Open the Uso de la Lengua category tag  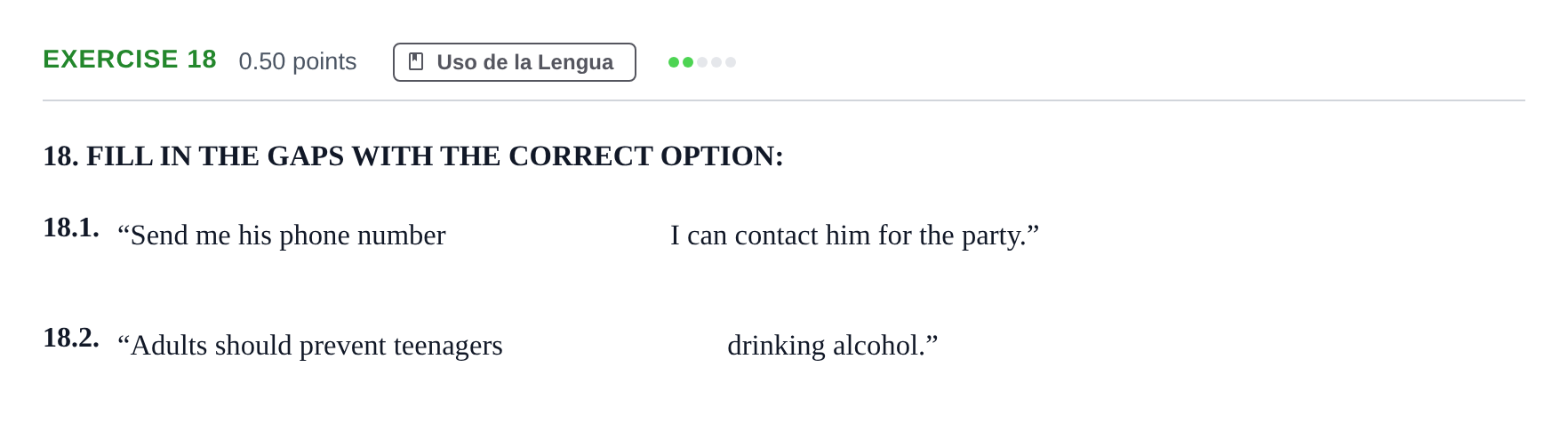(x=515, y=62)
